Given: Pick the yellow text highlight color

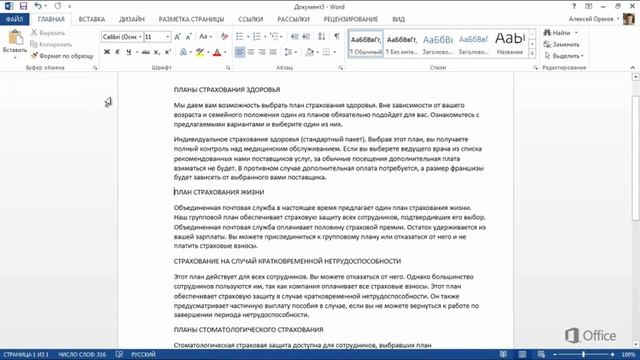Looking at the screenshot, I should [200, 52].
